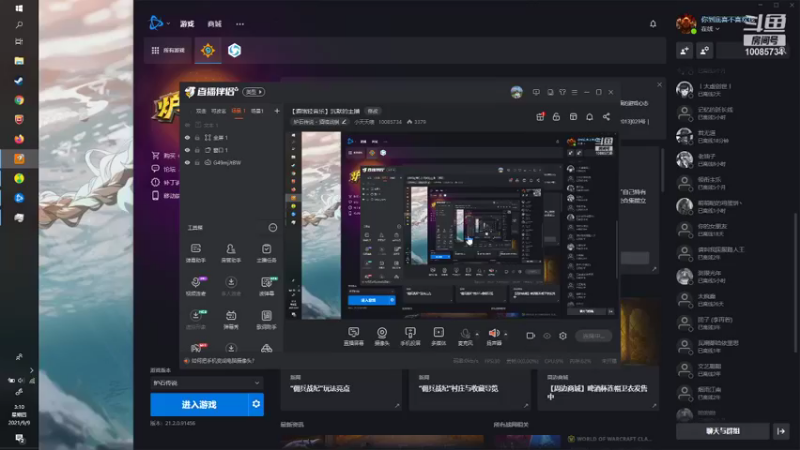Switch to the active orange scene tab

pos(238,111)
